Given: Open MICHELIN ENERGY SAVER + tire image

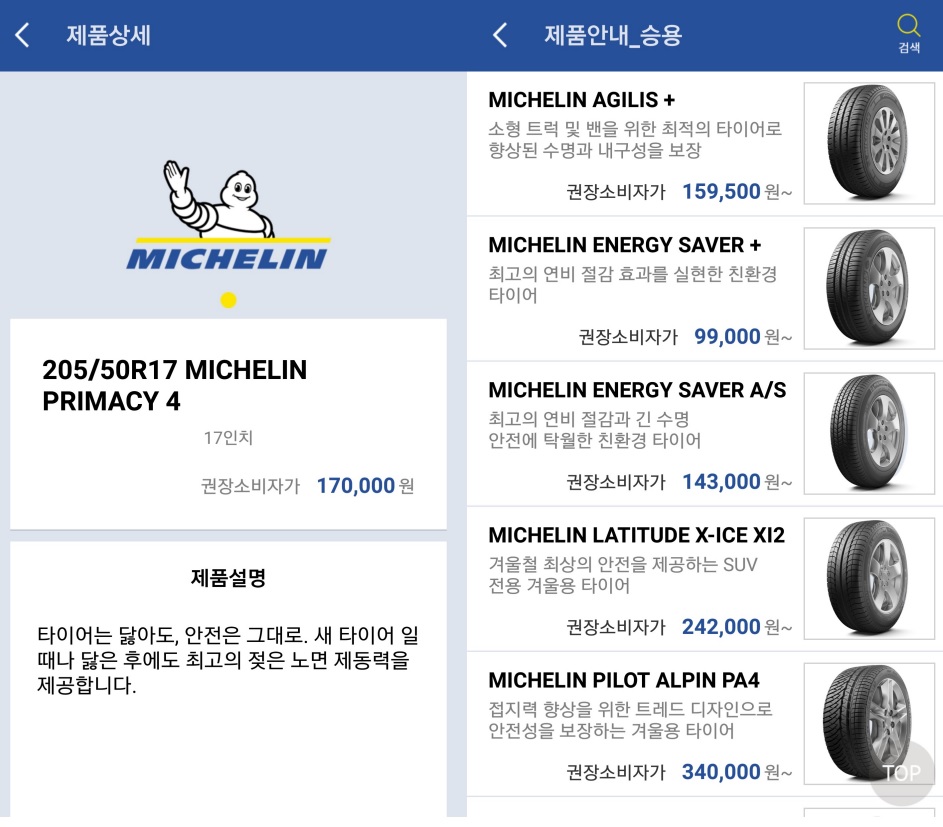Looking at the screenshot, I should [868, 289].
